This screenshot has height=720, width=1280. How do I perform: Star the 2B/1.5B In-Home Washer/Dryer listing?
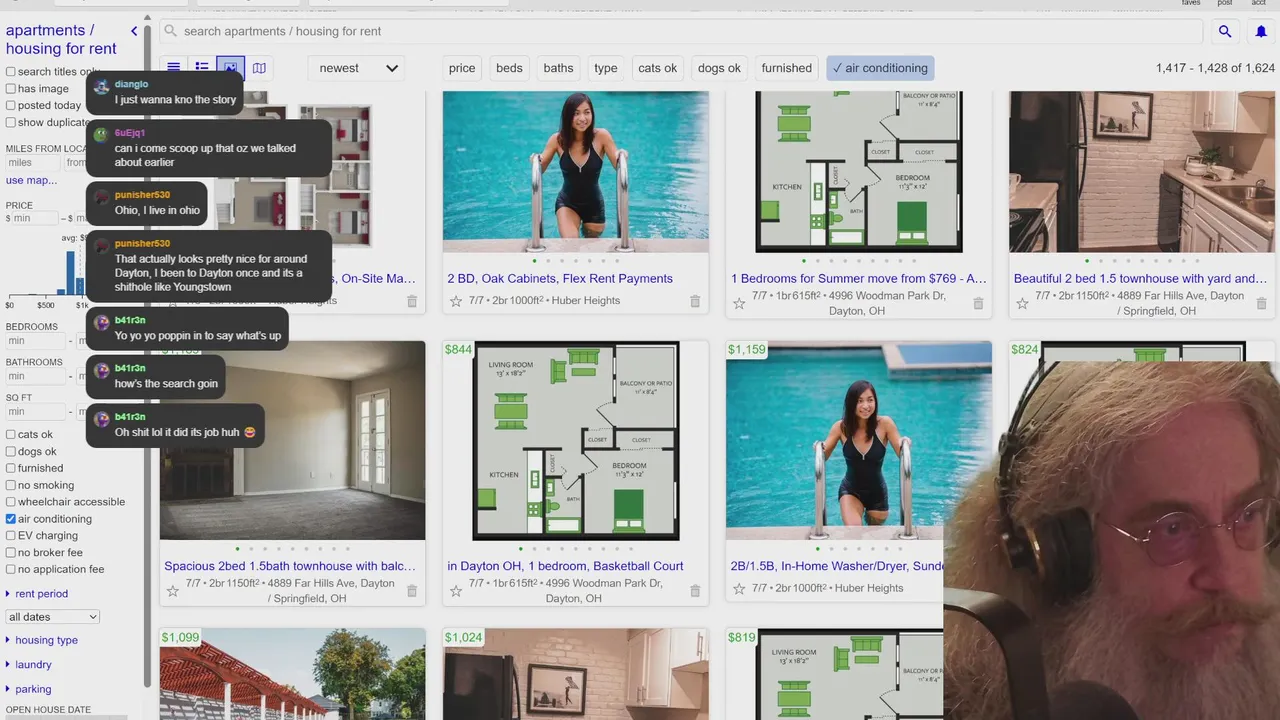point(739,589)
